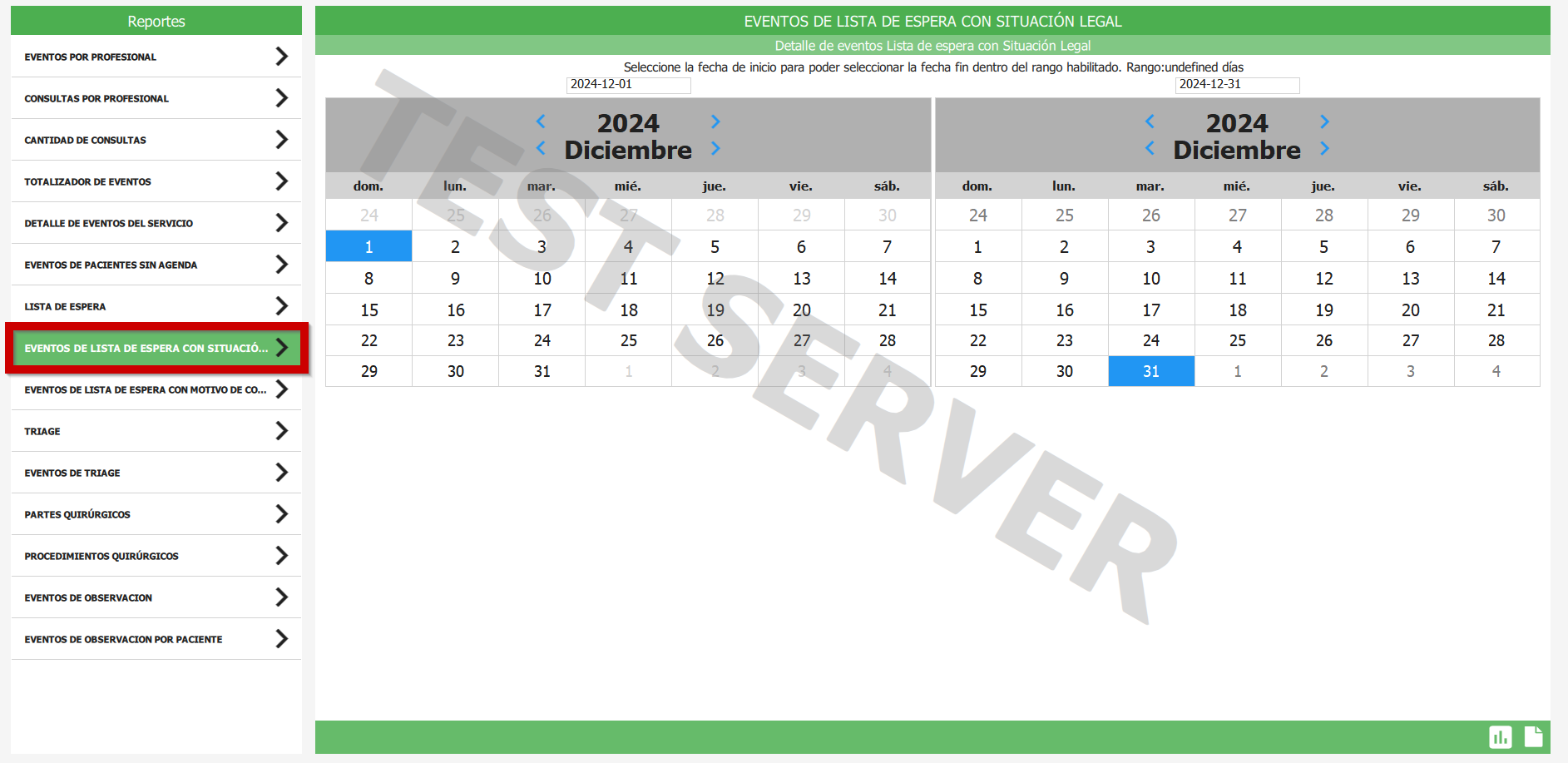
Task: Go to previous year in left calendar
Action: pyautogui.click(x=541, y=121)
